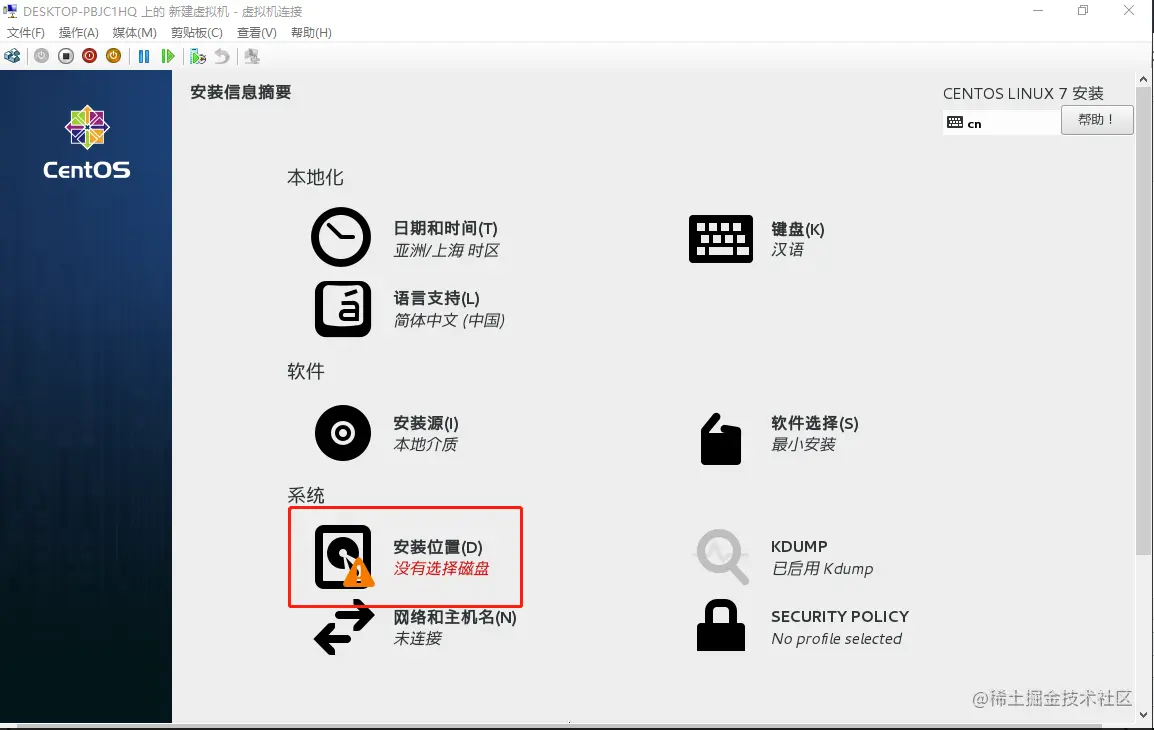This screenshot has width=1154, height=730.
Task: Click 汉语 keyboard text
Action: (787, 250)
